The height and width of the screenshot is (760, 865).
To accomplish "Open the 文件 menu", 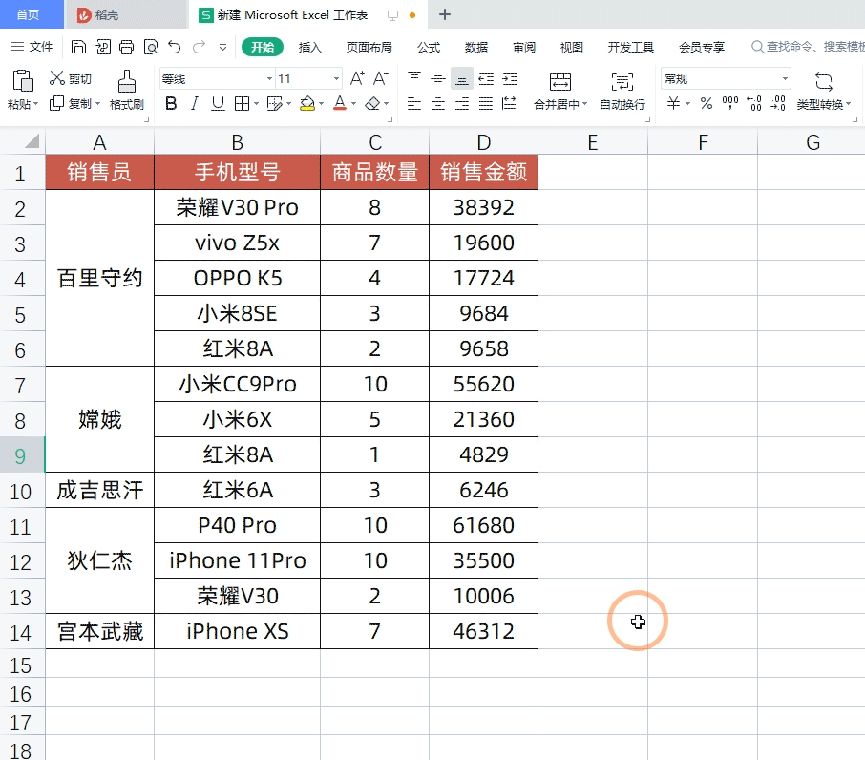I will click(x=32, y=47).
